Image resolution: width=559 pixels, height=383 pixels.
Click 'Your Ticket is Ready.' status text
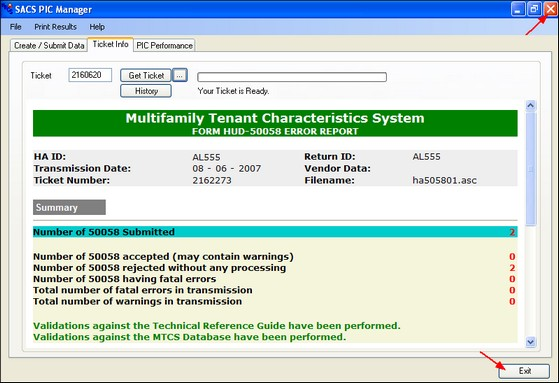click(x=234, y=91)
